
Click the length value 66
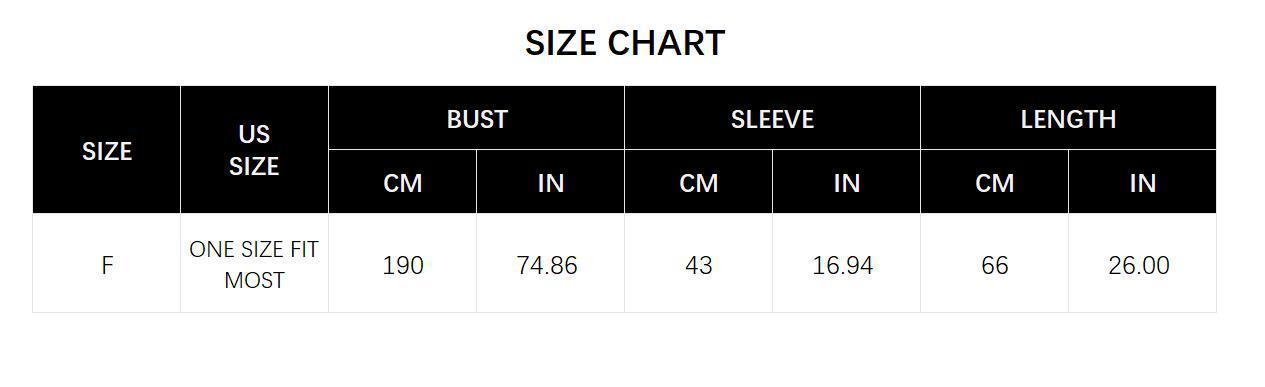pyautogui.click(x=994, y=265)
